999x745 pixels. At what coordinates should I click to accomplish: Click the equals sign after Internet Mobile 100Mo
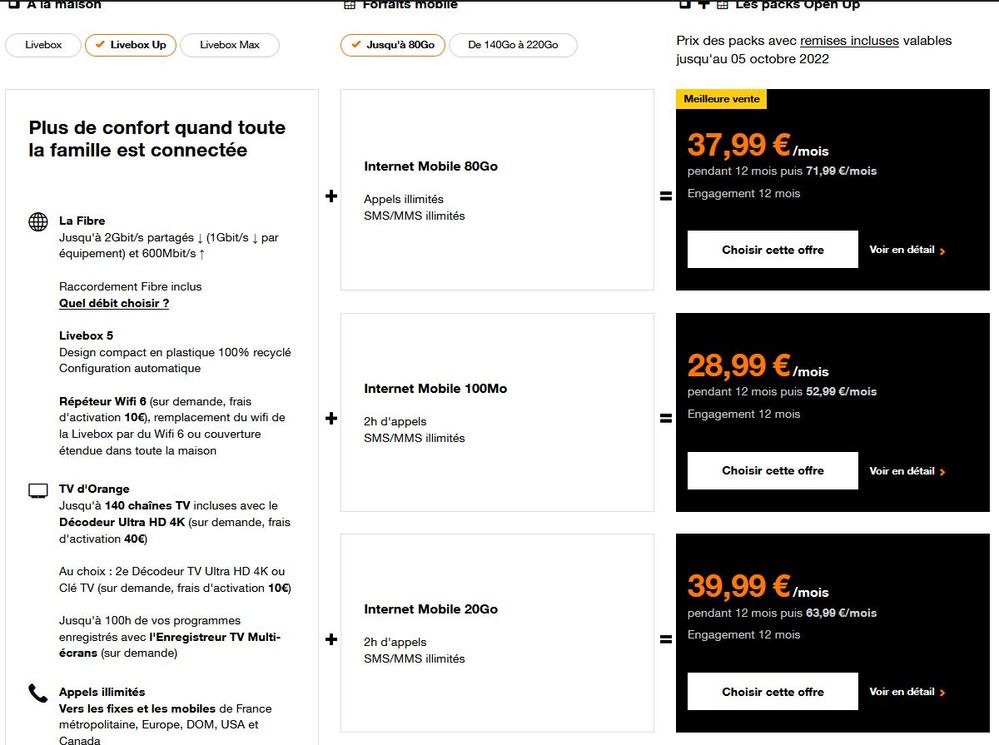tap(666, 418)
